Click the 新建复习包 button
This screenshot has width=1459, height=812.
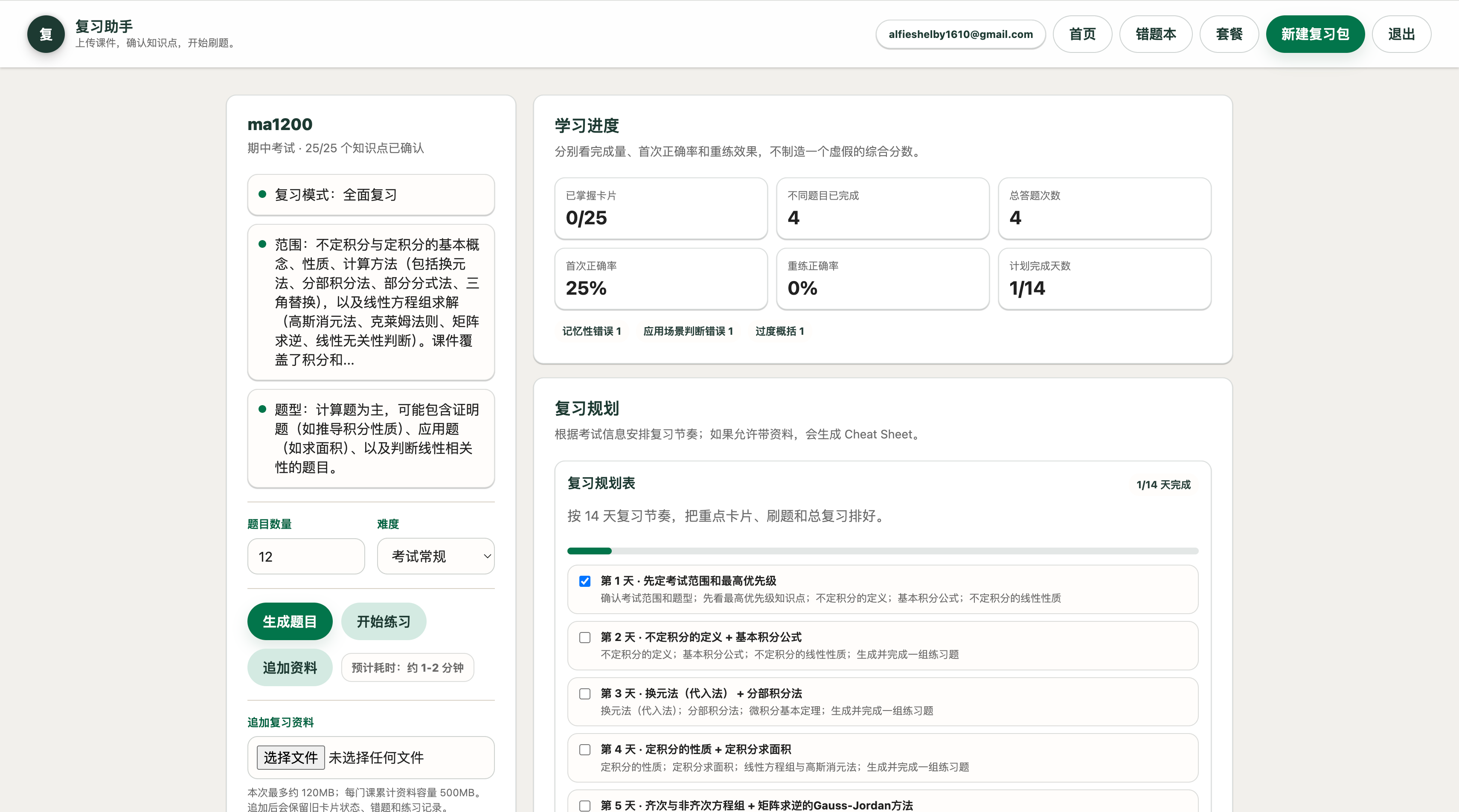click(1315, 34)
